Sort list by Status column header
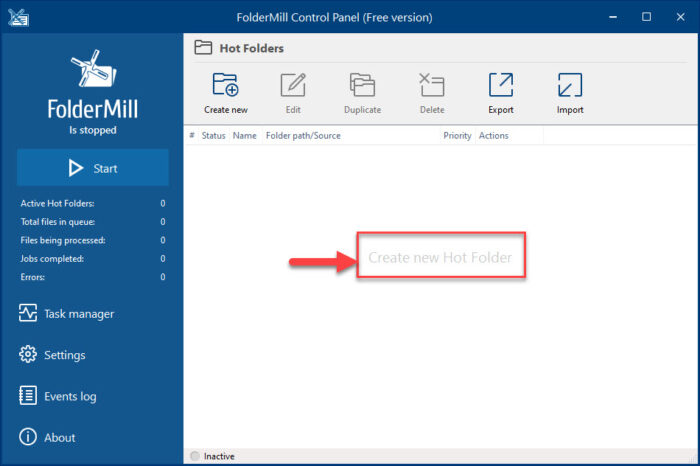This screenshot has width=700, height=466. click(213, 136)
